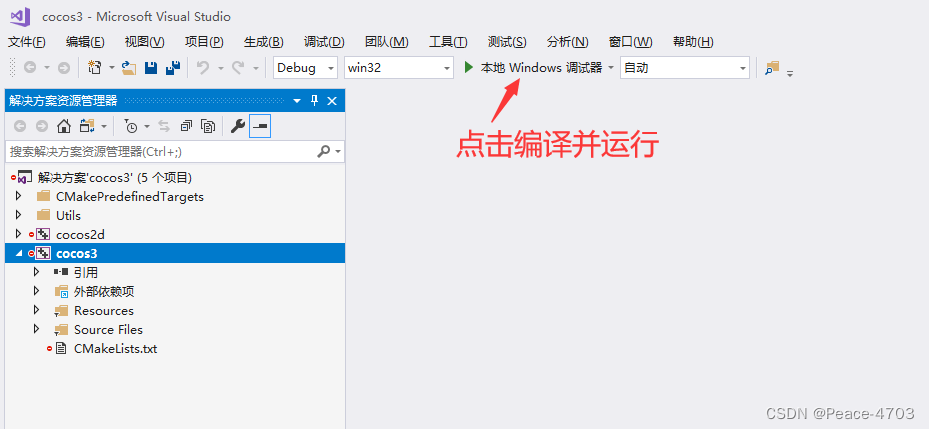929x429 pixels.
Task: Open the Pending Changes Filter dropdown arrow
Action: pos(146,126)
